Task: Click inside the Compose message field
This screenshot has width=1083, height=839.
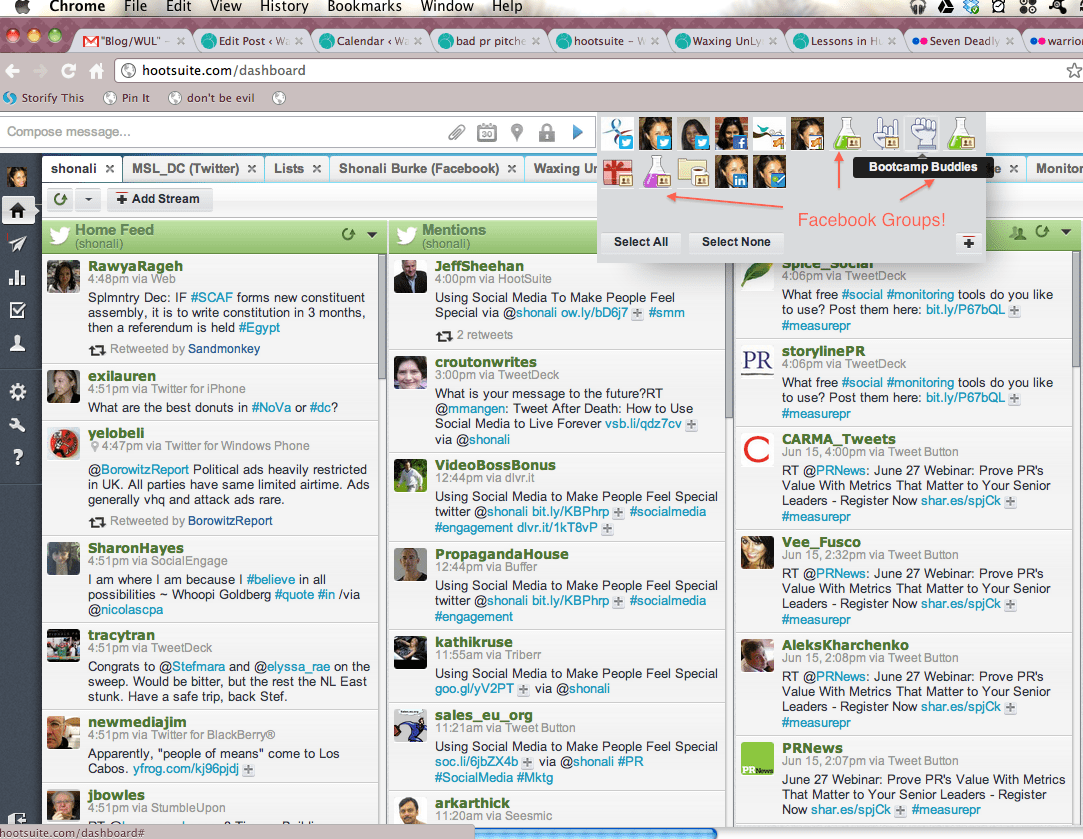Action: 200,131
